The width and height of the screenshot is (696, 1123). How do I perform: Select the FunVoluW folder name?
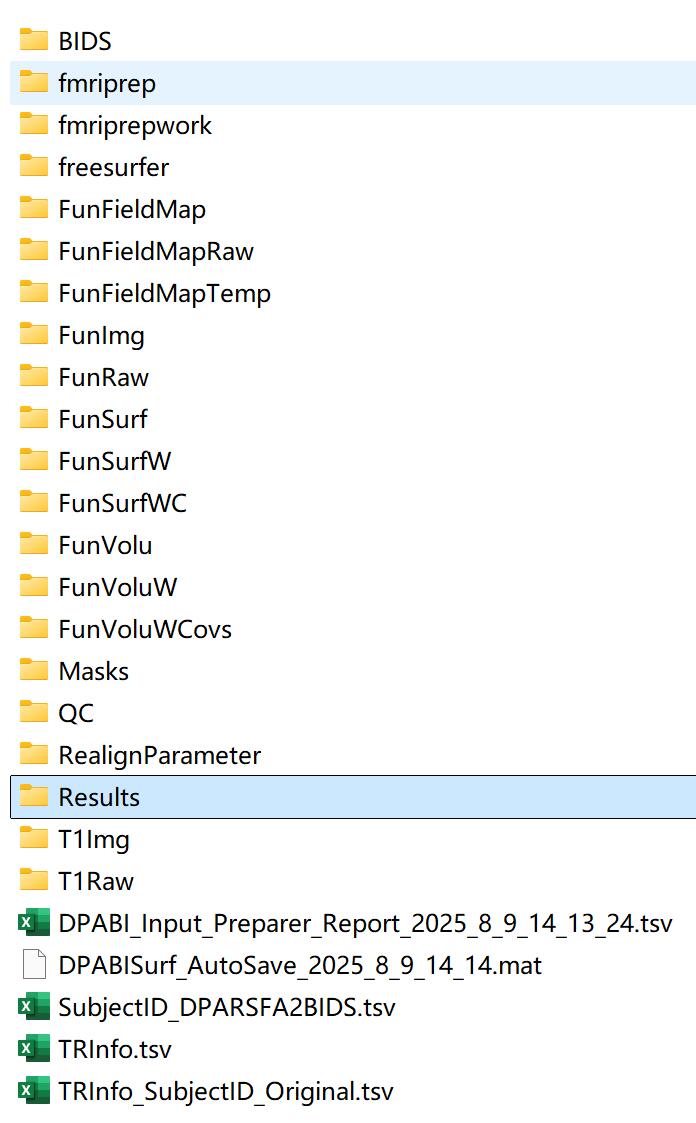[117, 587]
